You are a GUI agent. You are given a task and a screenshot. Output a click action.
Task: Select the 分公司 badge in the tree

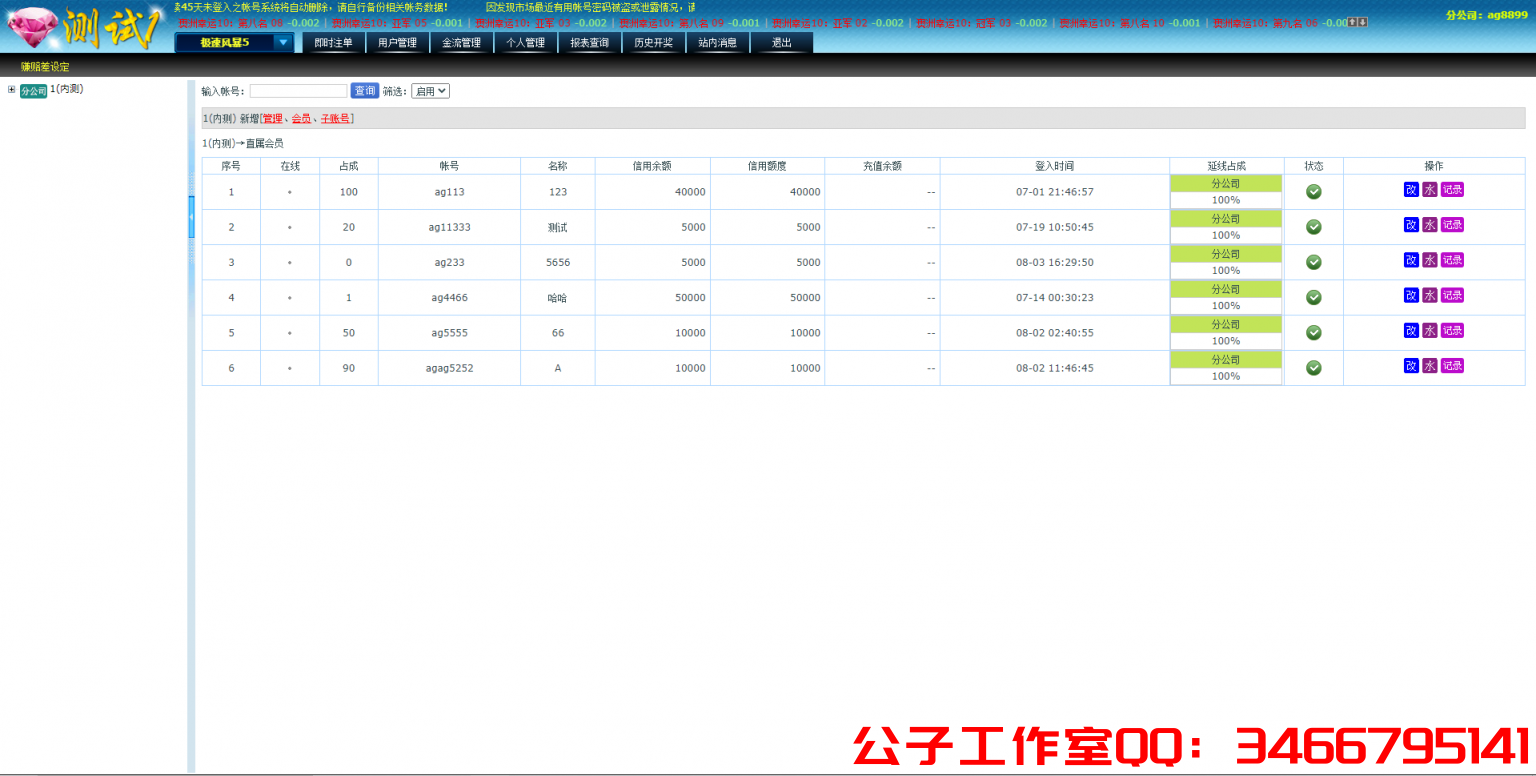tap(33, 91)
